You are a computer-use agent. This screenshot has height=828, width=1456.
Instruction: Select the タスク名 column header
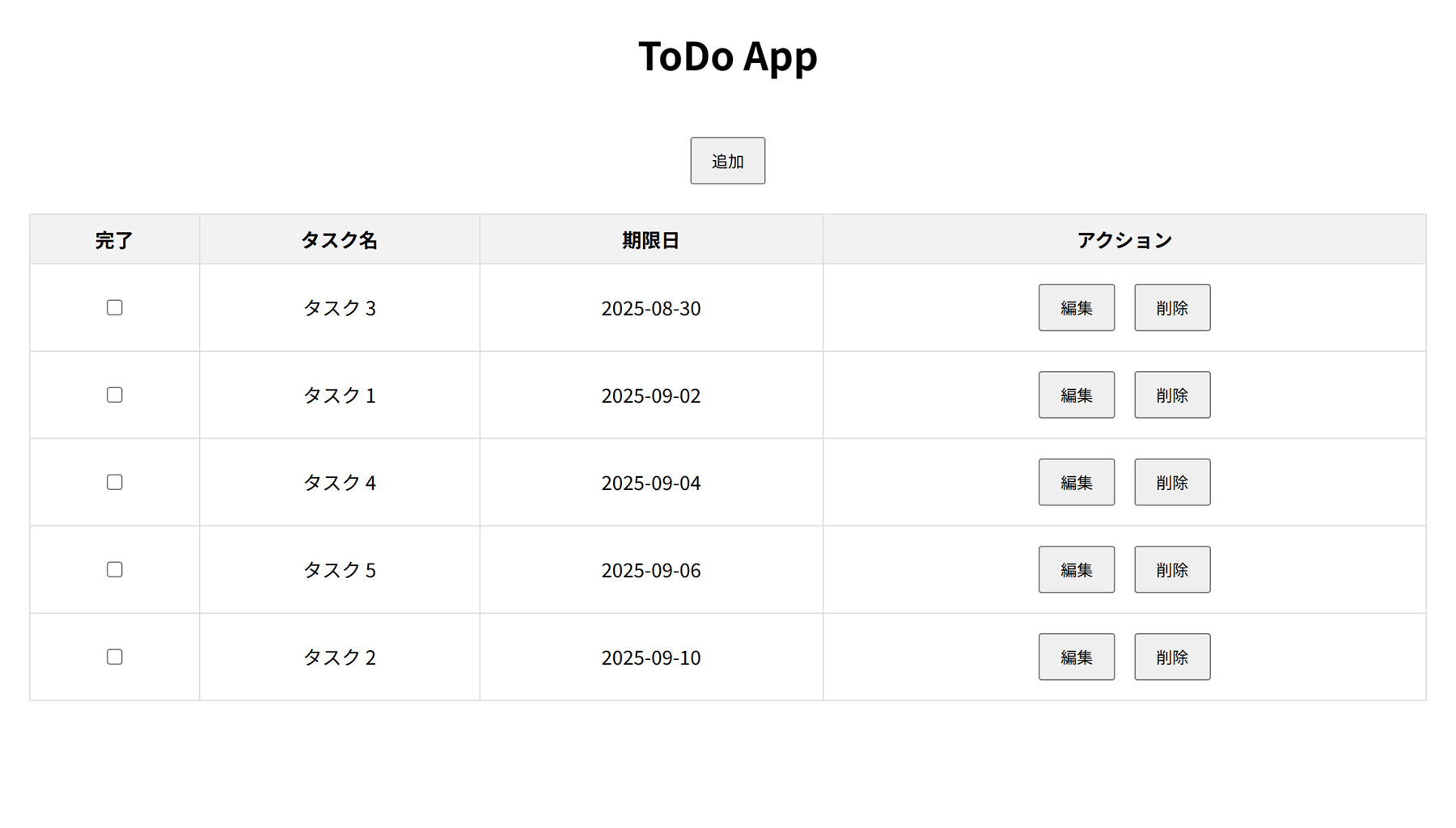[338, 239]
